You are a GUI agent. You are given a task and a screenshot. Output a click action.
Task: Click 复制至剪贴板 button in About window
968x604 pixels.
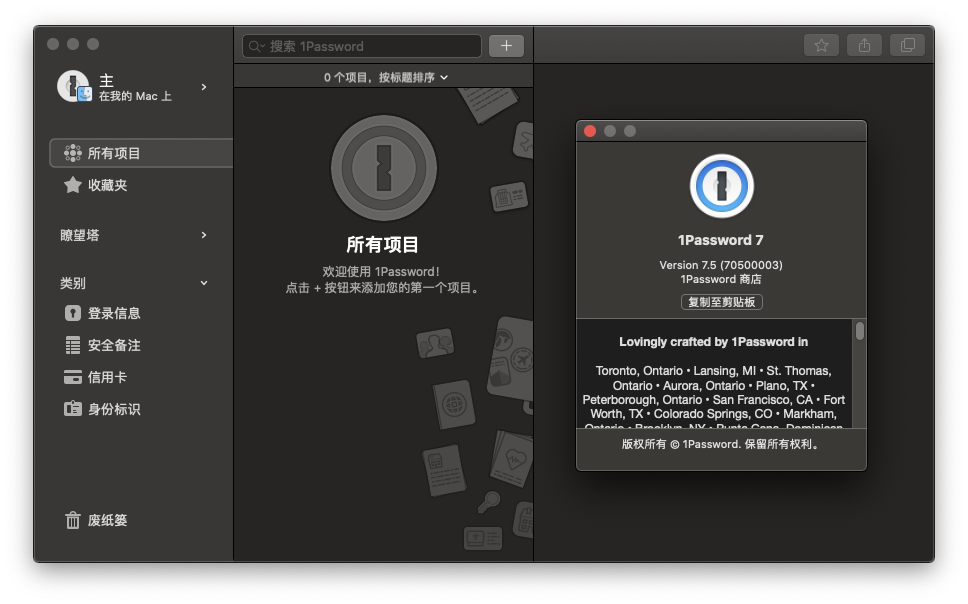[x=722, y=302]
